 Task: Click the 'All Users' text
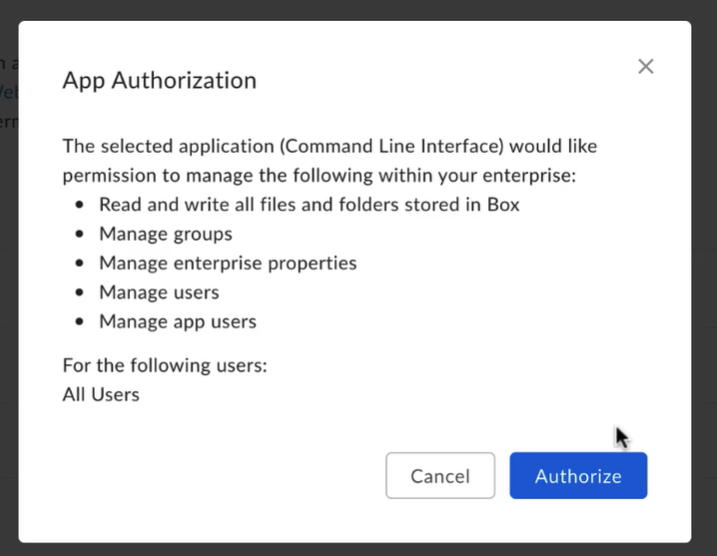[x=101, y=395]
